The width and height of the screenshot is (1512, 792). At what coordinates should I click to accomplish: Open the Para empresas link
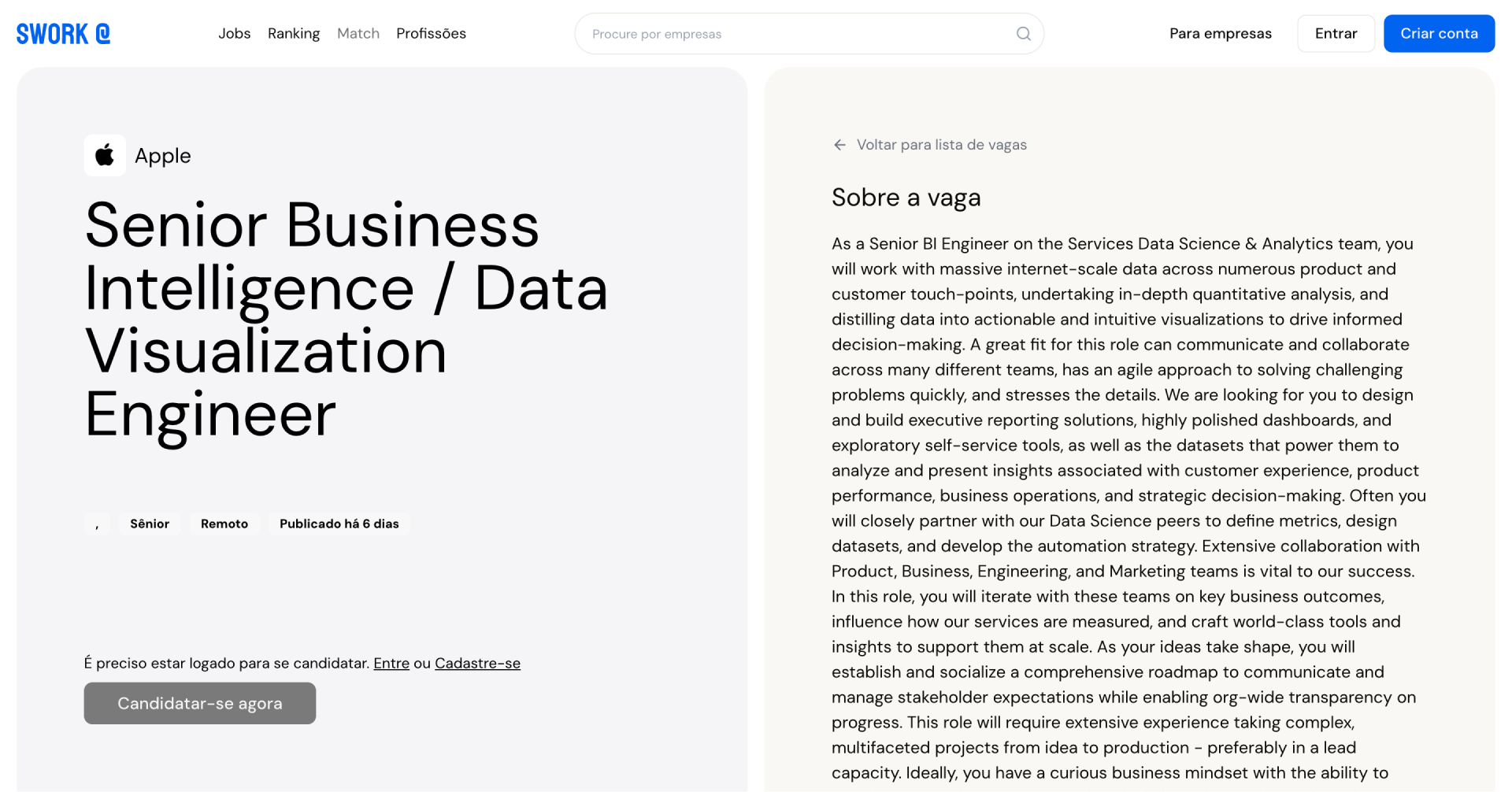click(x=1220, y=34)
